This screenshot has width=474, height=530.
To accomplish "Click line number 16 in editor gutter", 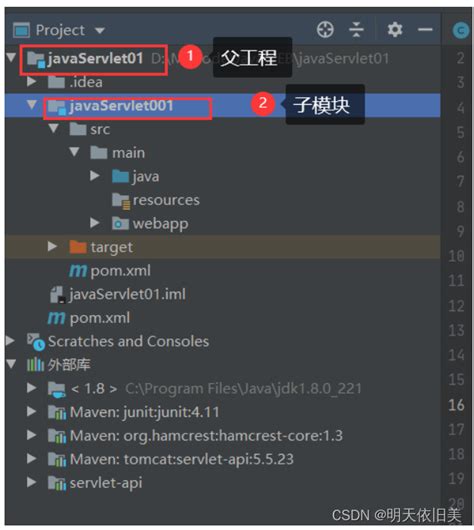I will click(x=456, y=405).
